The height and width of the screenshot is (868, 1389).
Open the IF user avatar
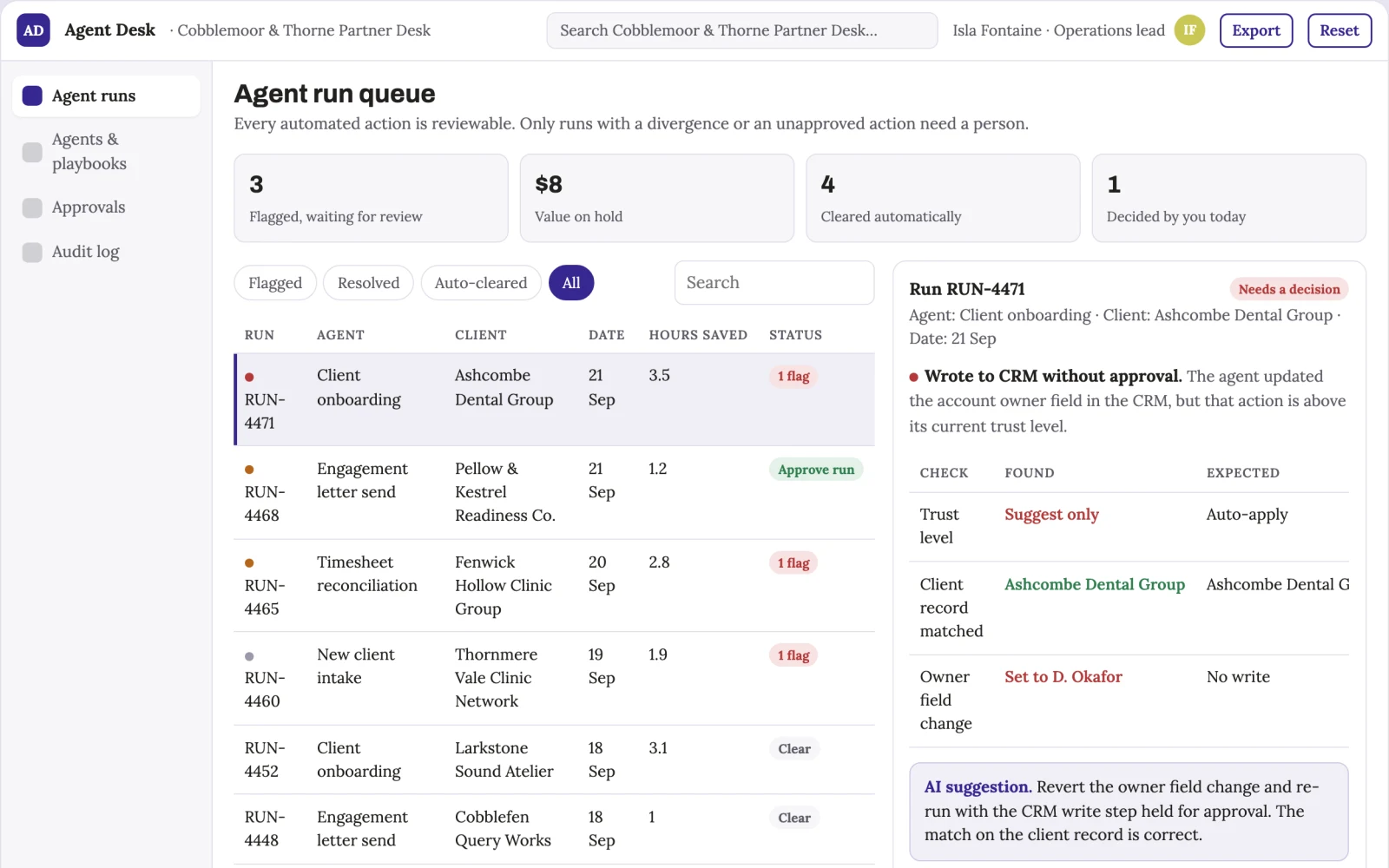click(1189, 30)
